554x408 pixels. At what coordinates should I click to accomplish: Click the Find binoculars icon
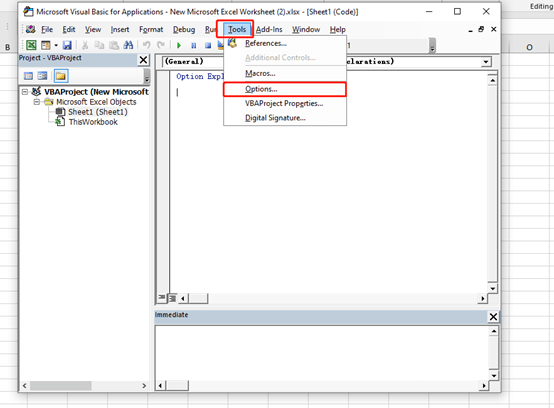tap(128, 45)
